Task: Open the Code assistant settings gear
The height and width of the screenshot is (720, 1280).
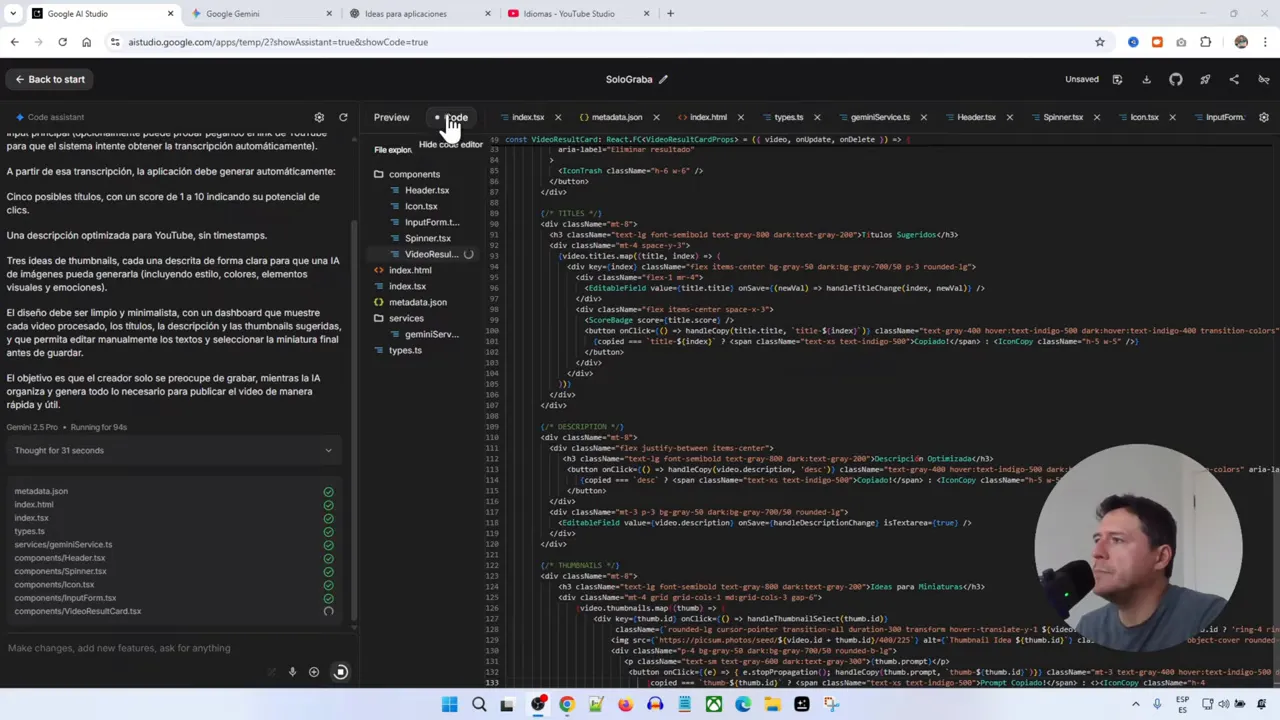Action: click(x=319, y=117)
